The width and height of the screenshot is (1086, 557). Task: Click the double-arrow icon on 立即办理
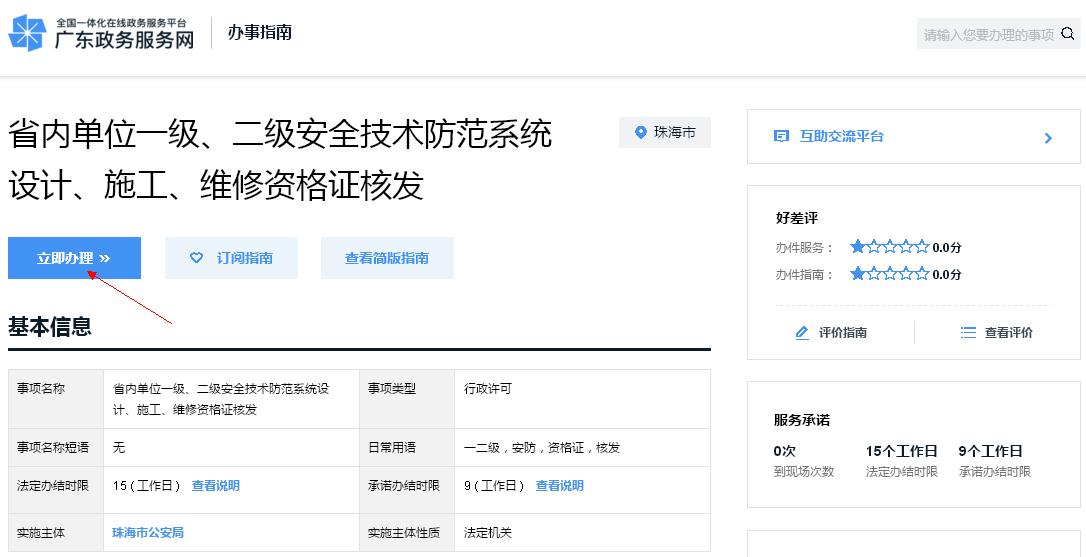105,258
